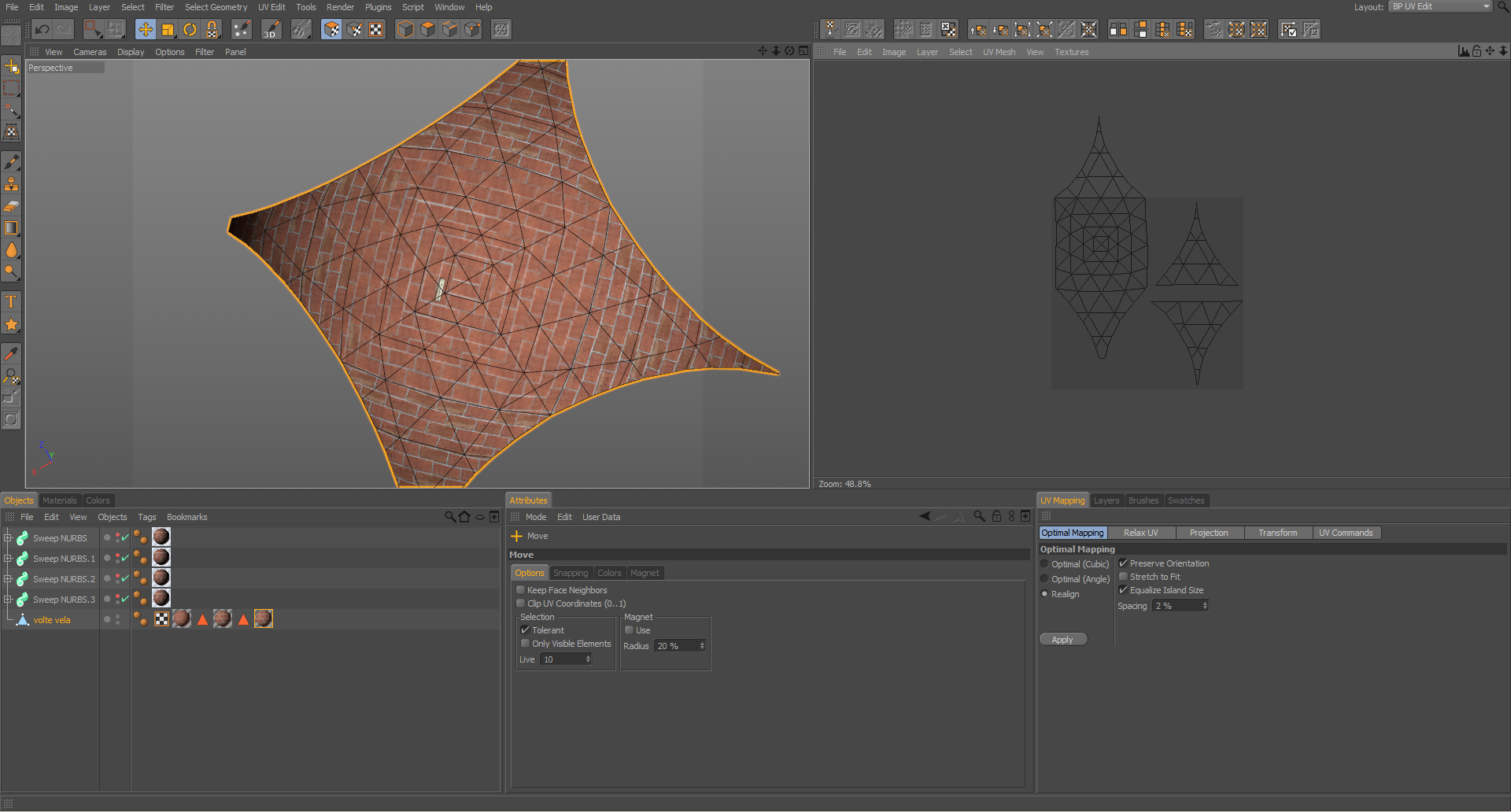Switch to the Relax UV tab
Viewport: 1511px width, 812px height.
coord(1140,533)
